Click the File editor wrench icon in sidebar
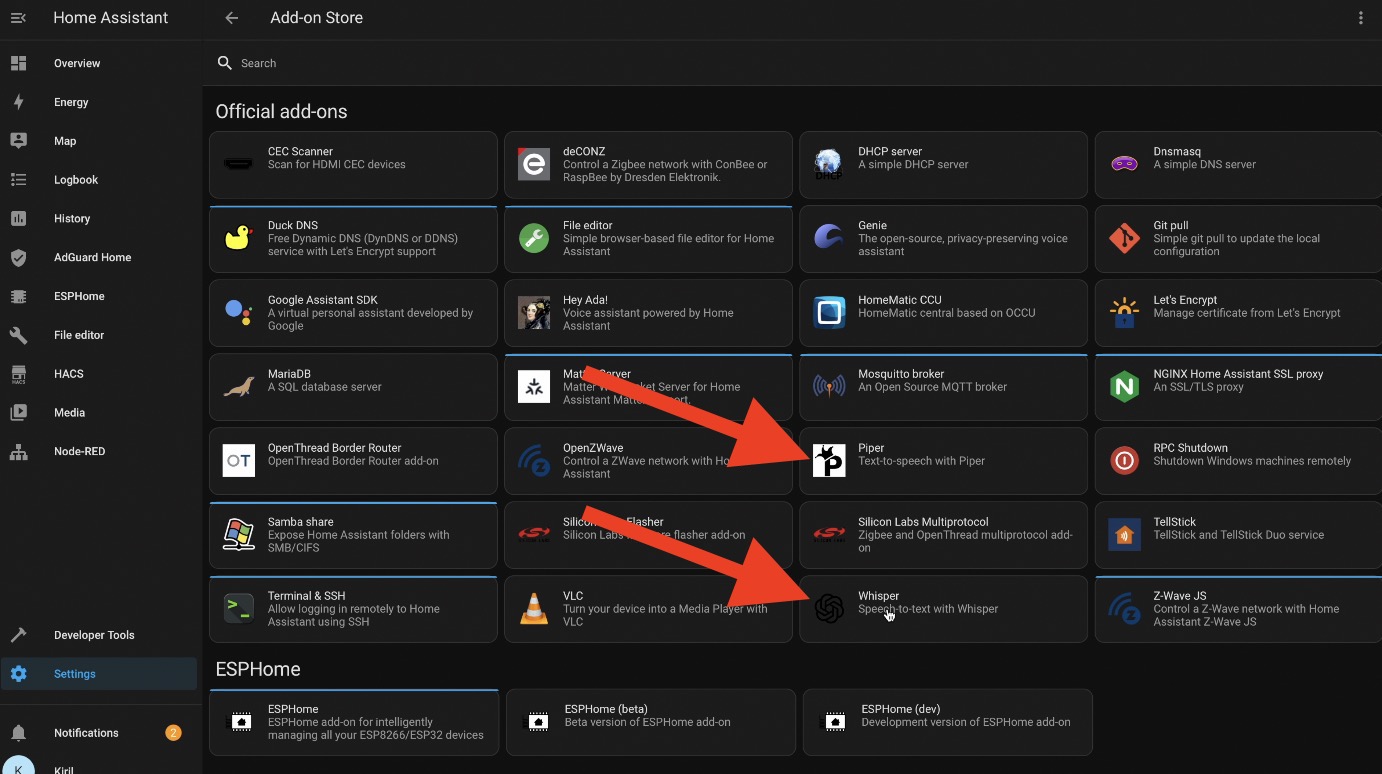1382x774 pixels. tap(18, 335)
